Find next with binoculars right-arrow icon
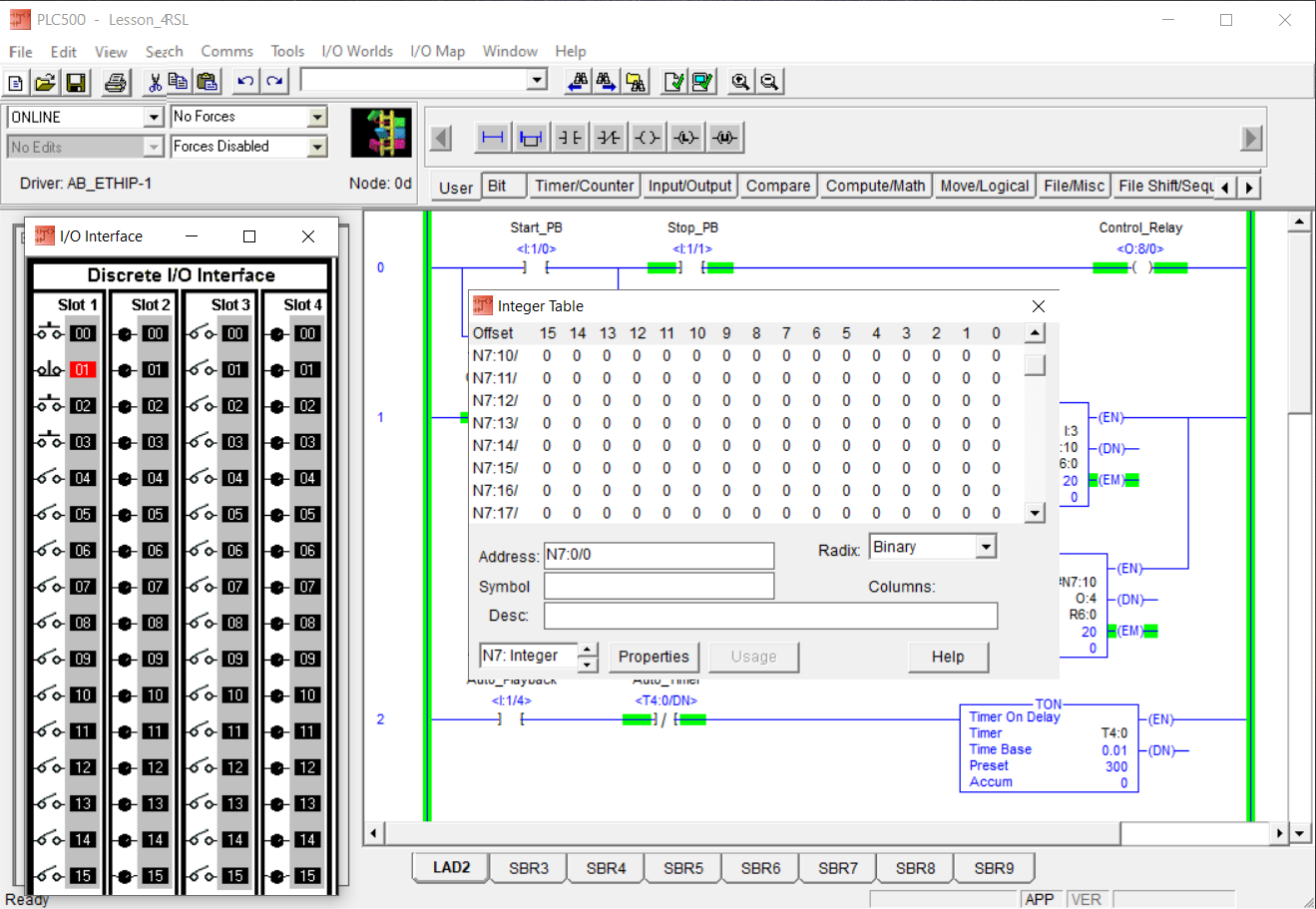 coord(606,82)
